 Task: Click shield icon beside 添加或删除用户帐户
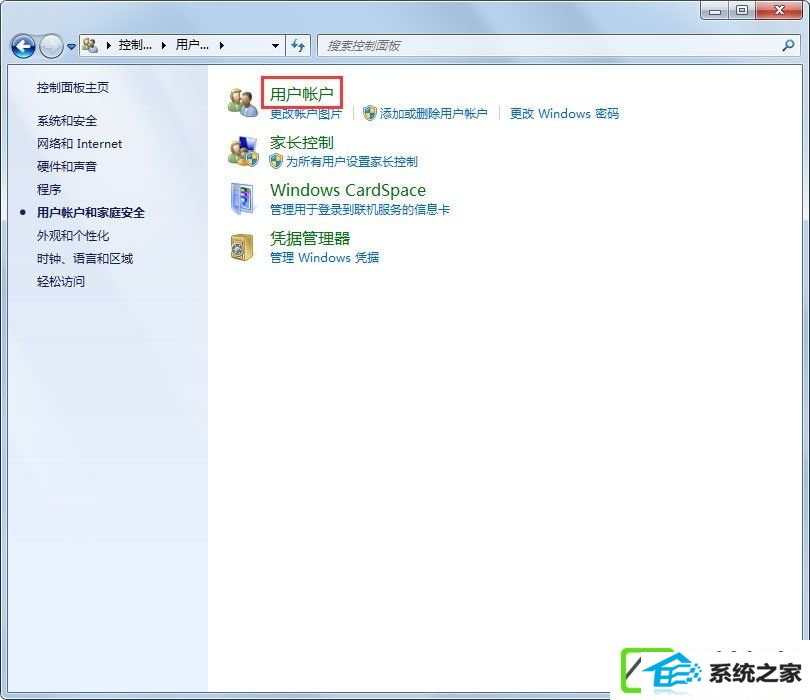369,113
